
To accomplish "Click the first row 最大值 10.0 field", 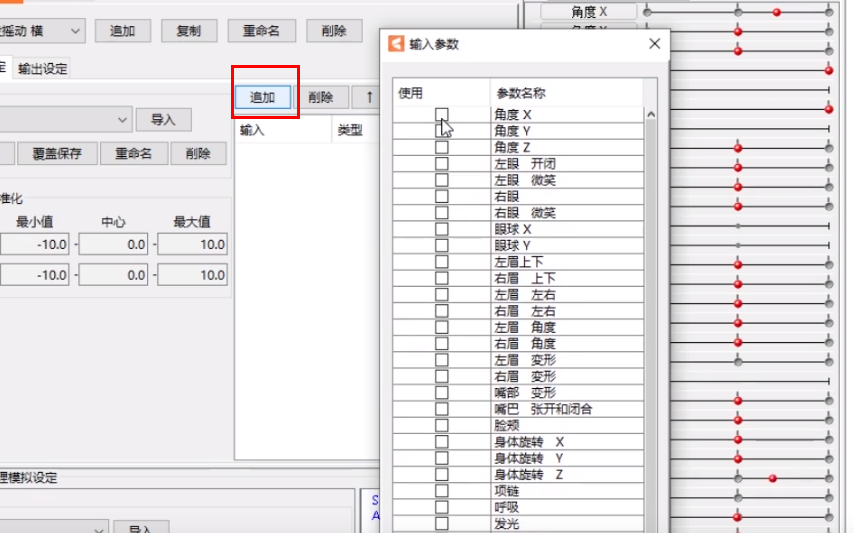I will 192,244.
